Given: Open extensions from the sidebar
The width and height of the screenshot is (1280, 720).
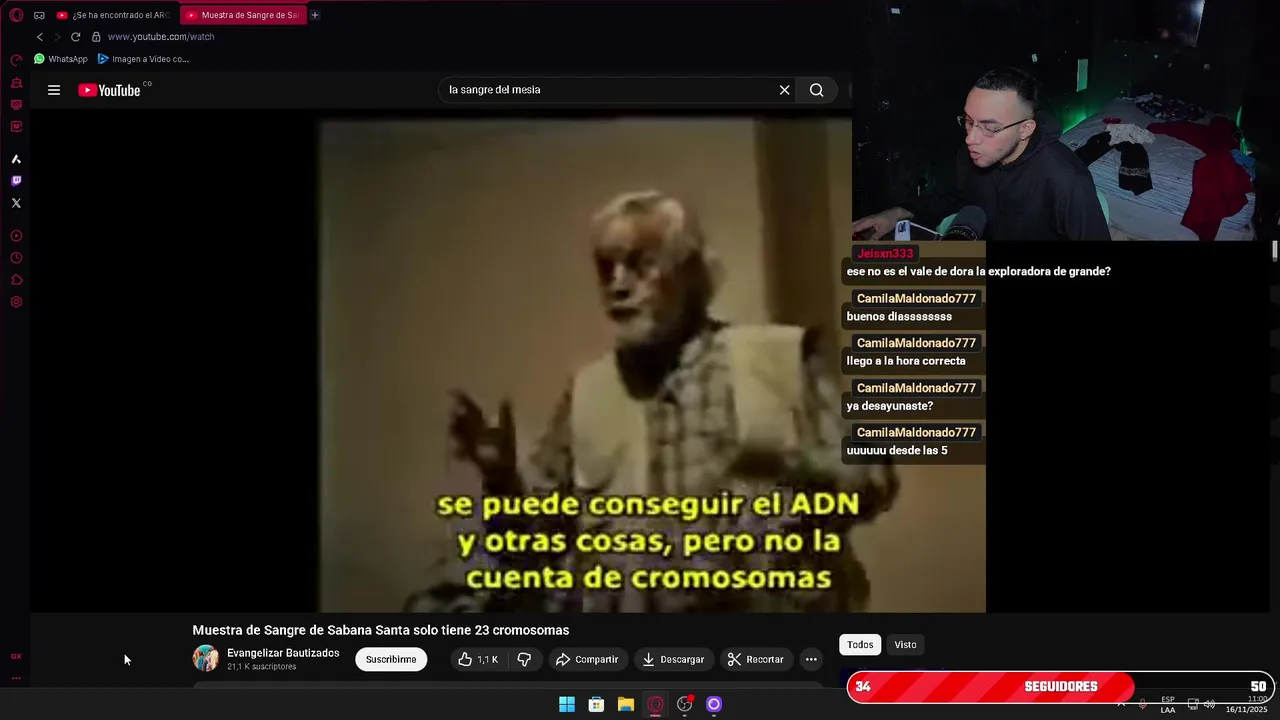Looking at the screenshot, I should click(16, 280).
